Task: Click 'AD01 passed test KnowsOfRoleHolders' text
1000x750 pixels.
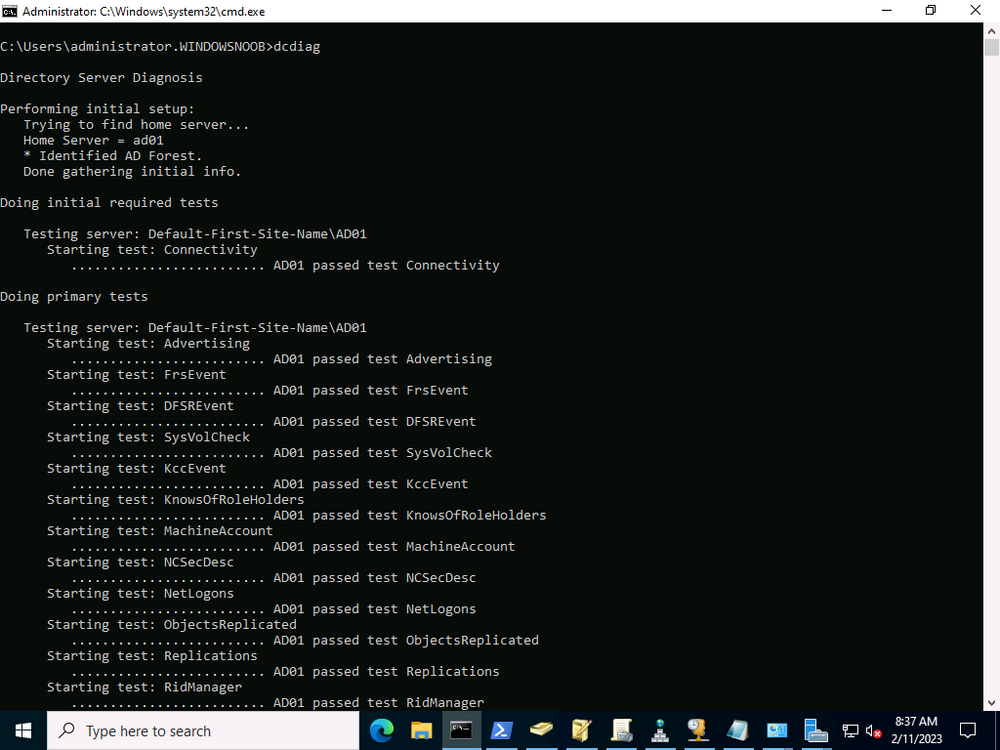Action: (409, 515)
